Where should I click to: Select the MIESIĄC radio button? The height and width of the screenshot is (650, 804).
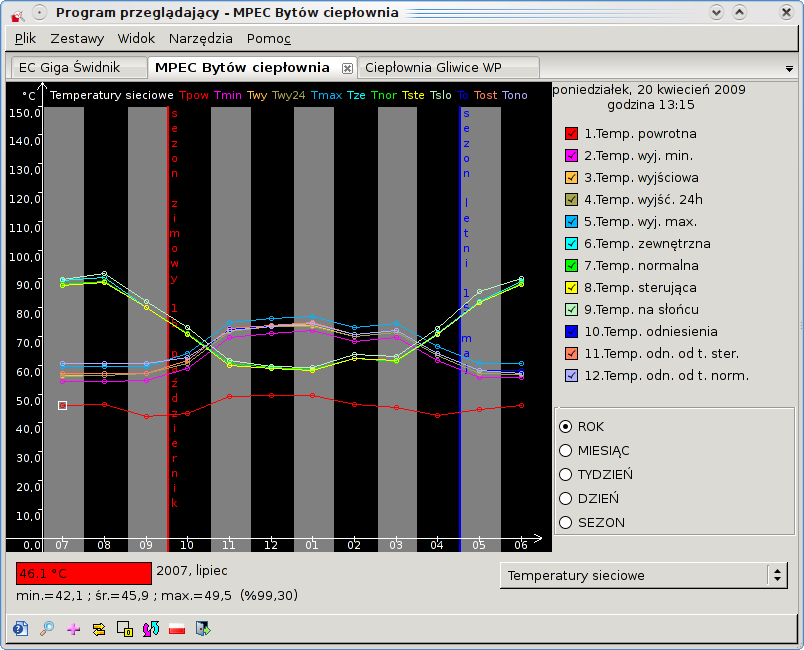(x=566, y=451)
